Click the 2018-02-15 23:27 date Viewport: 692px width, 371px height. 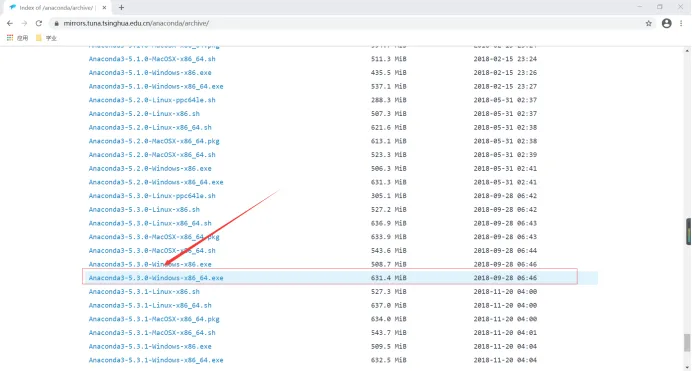[x=505, y=86]
